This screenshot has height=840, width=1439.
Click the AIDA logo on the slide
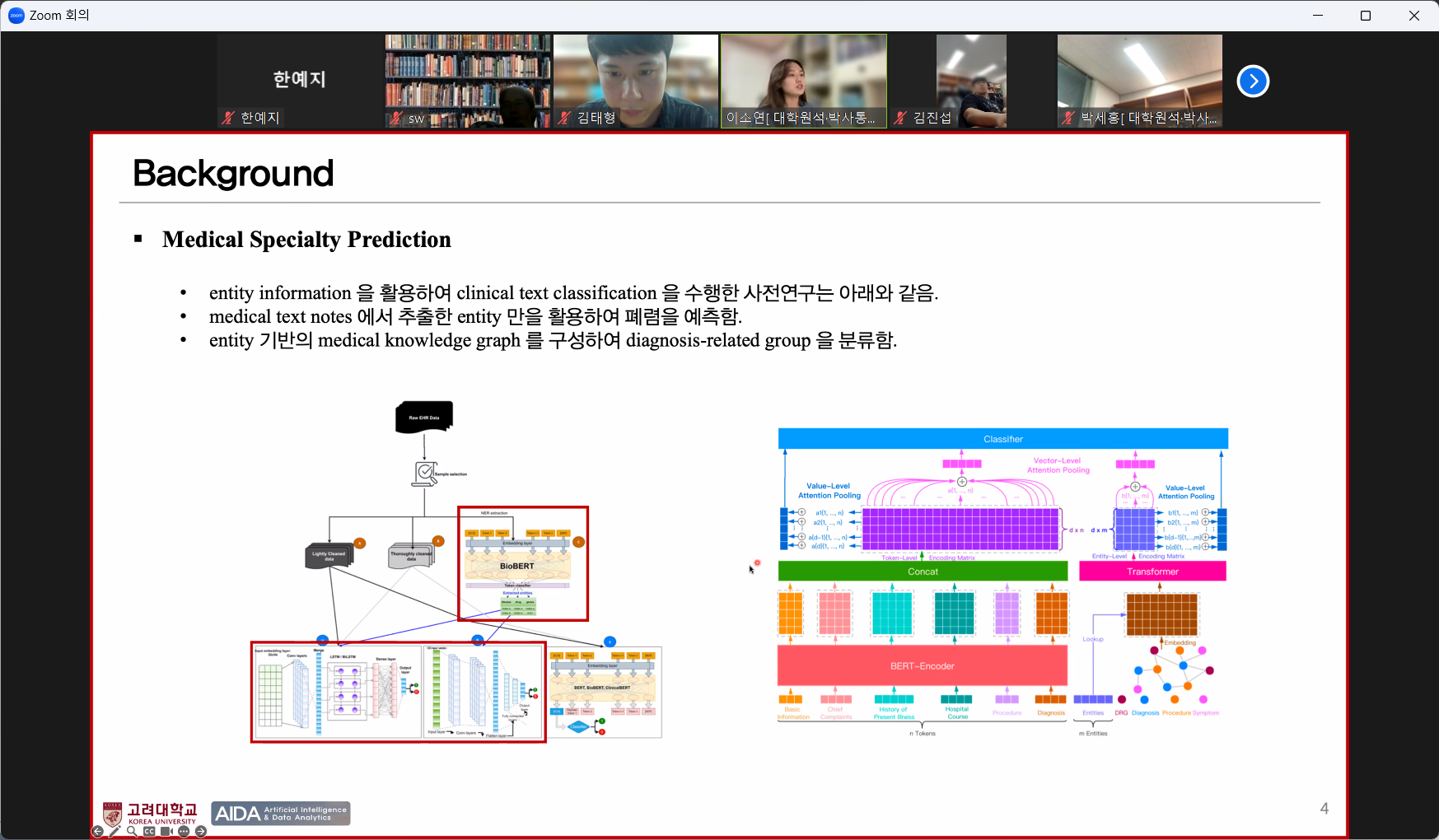pos(280,814)
